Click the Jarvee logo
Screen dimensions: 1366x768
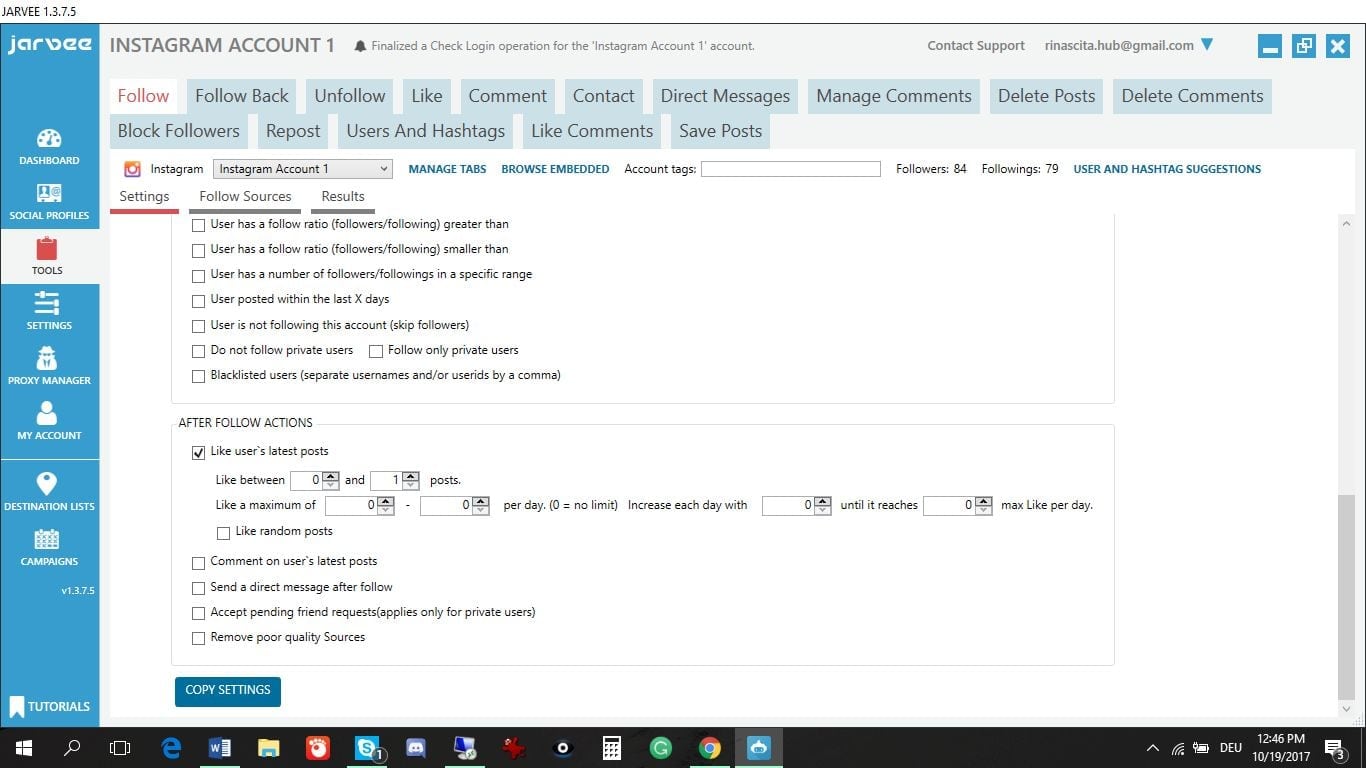click(49, 45)
